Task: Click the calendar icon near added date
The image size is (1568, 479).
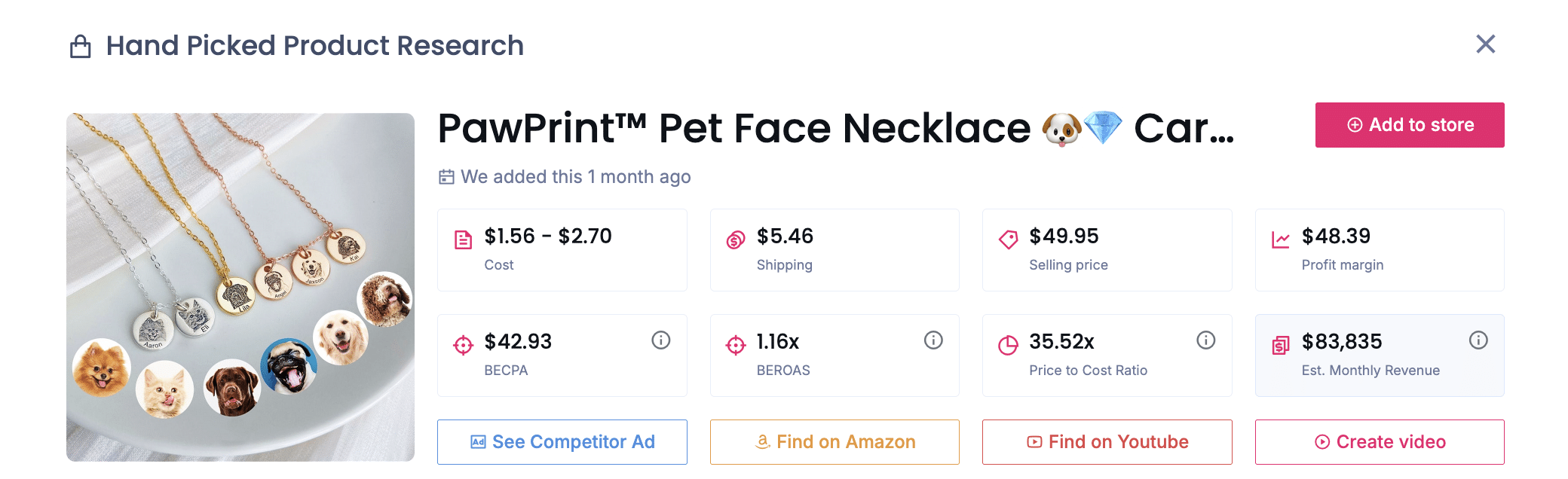Action: click(446, 177)
